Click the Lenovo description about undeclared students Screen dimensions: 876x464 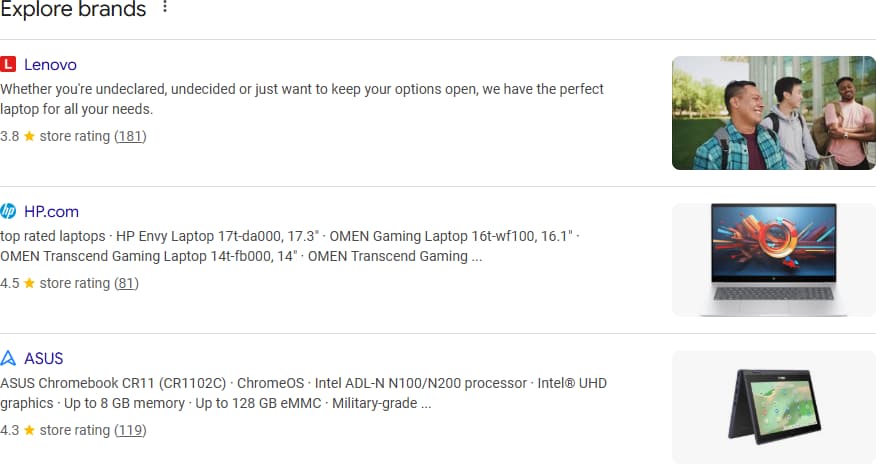(x=302, y=99)
